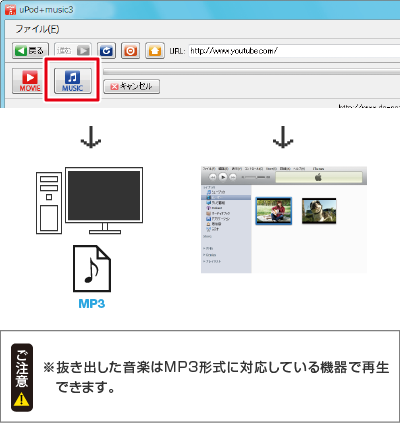Go to the home page icon
400x423 pixels.
(155, 51)
